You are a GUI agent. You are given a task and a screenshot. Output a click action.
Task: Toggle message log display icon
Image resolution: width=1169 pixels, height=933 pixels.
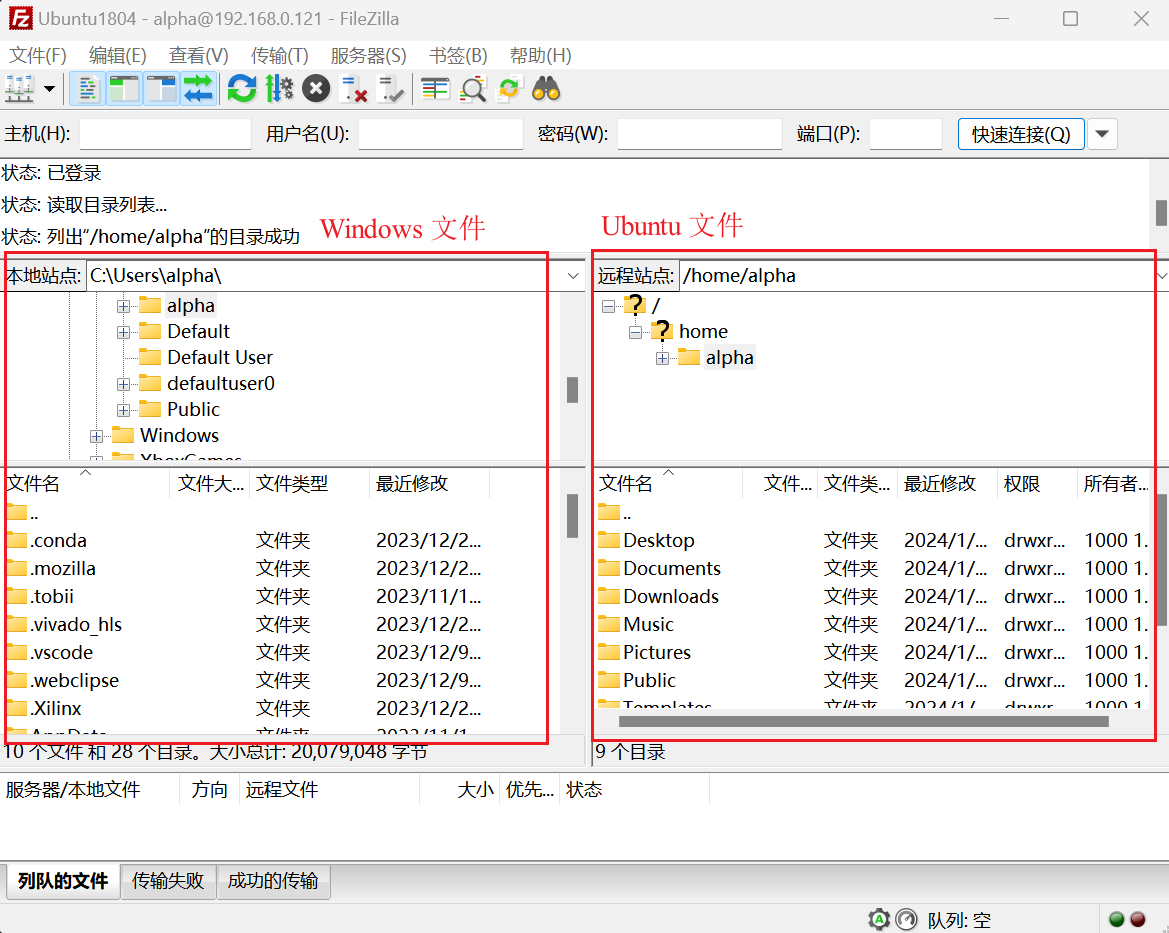pos(87,89)
